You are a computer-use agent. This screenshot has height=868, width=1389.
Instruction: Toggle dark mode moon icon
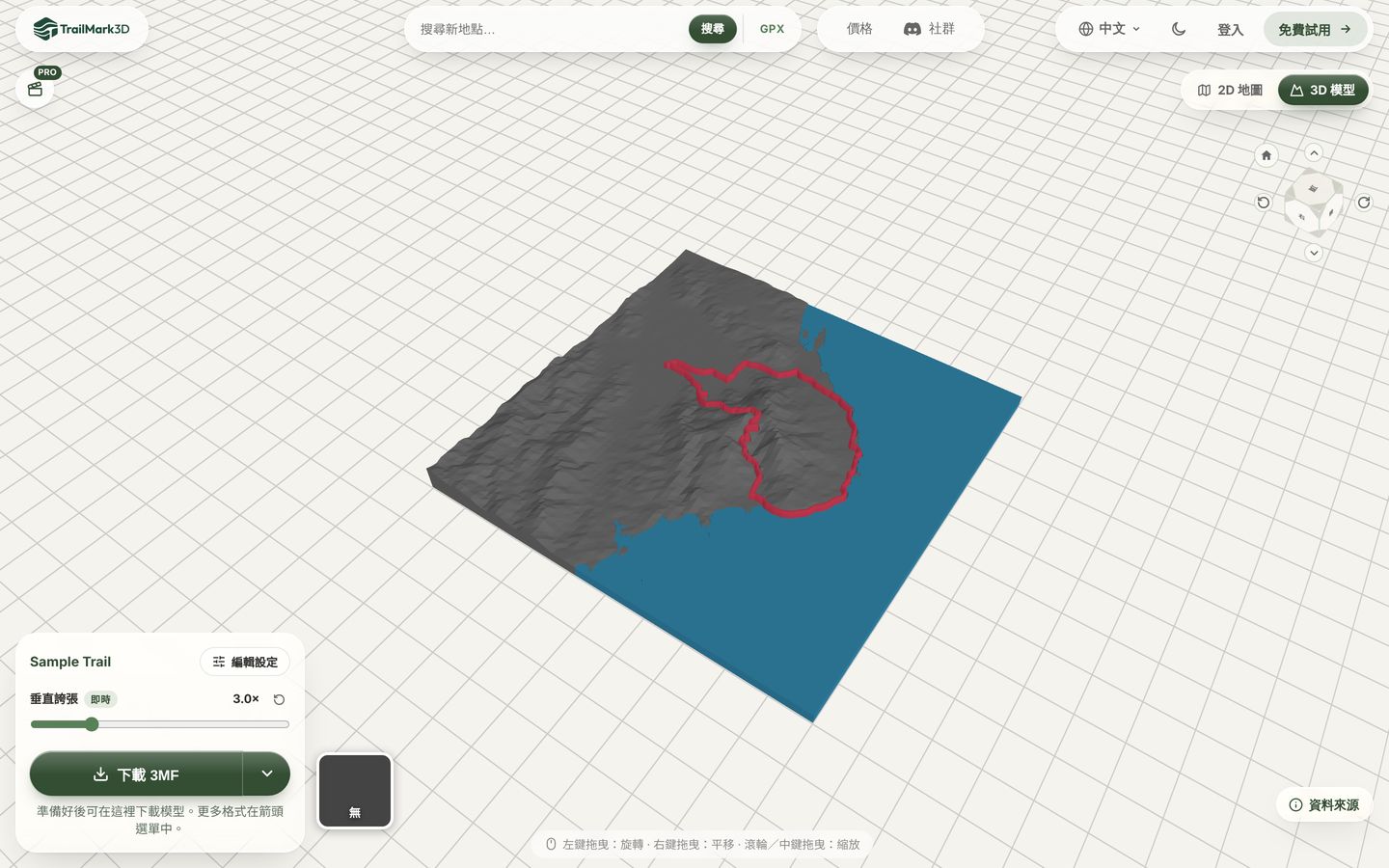1179,29
